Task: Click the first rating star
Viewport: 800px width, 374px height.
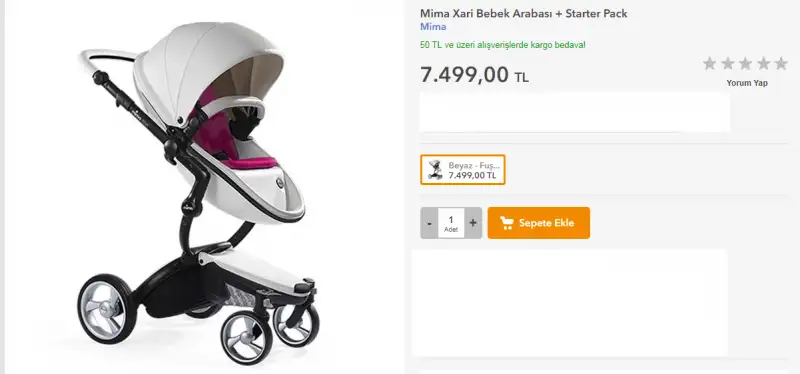Action: tap(710, 64)
